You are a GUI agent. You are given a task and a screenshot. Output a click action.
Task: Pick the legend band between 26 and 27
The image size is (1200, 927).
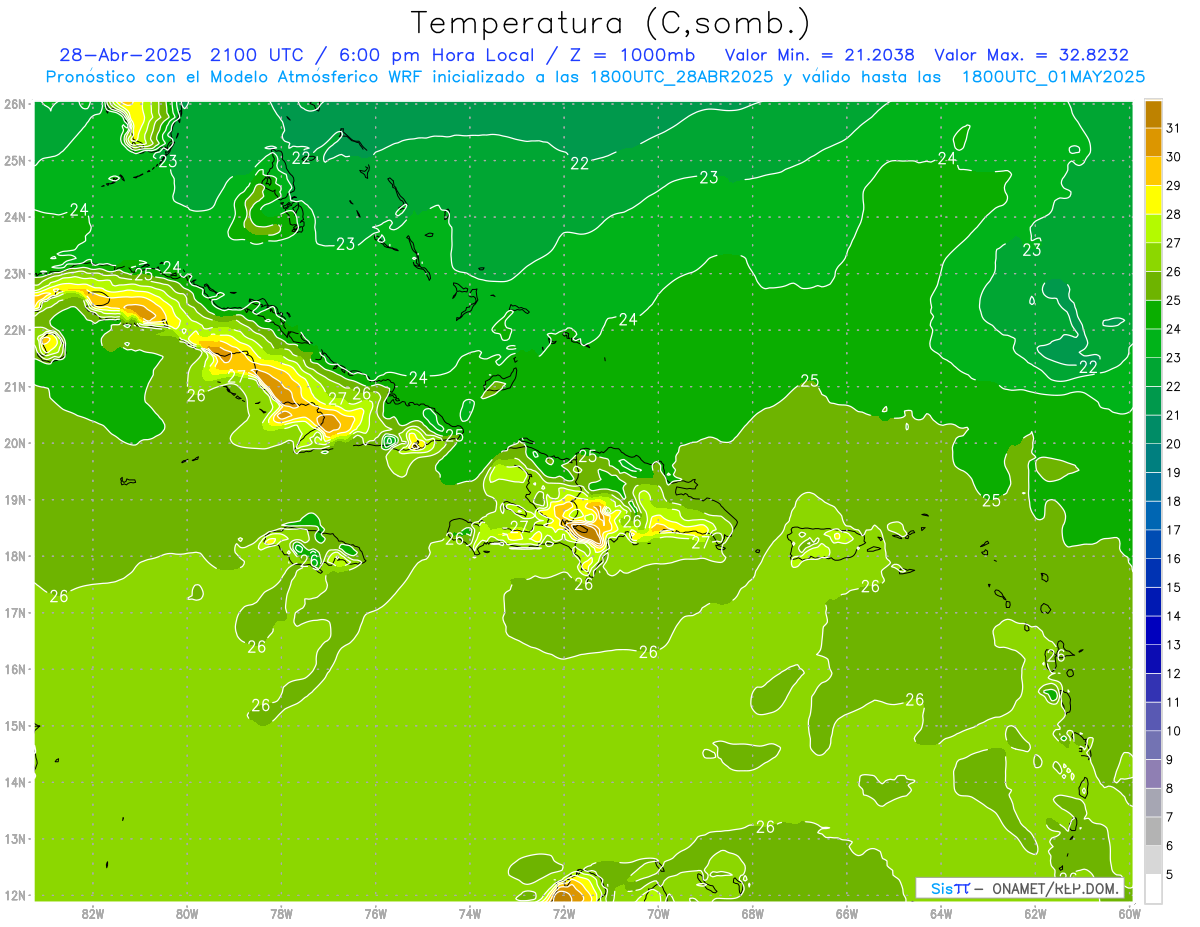click(1153, 256)
